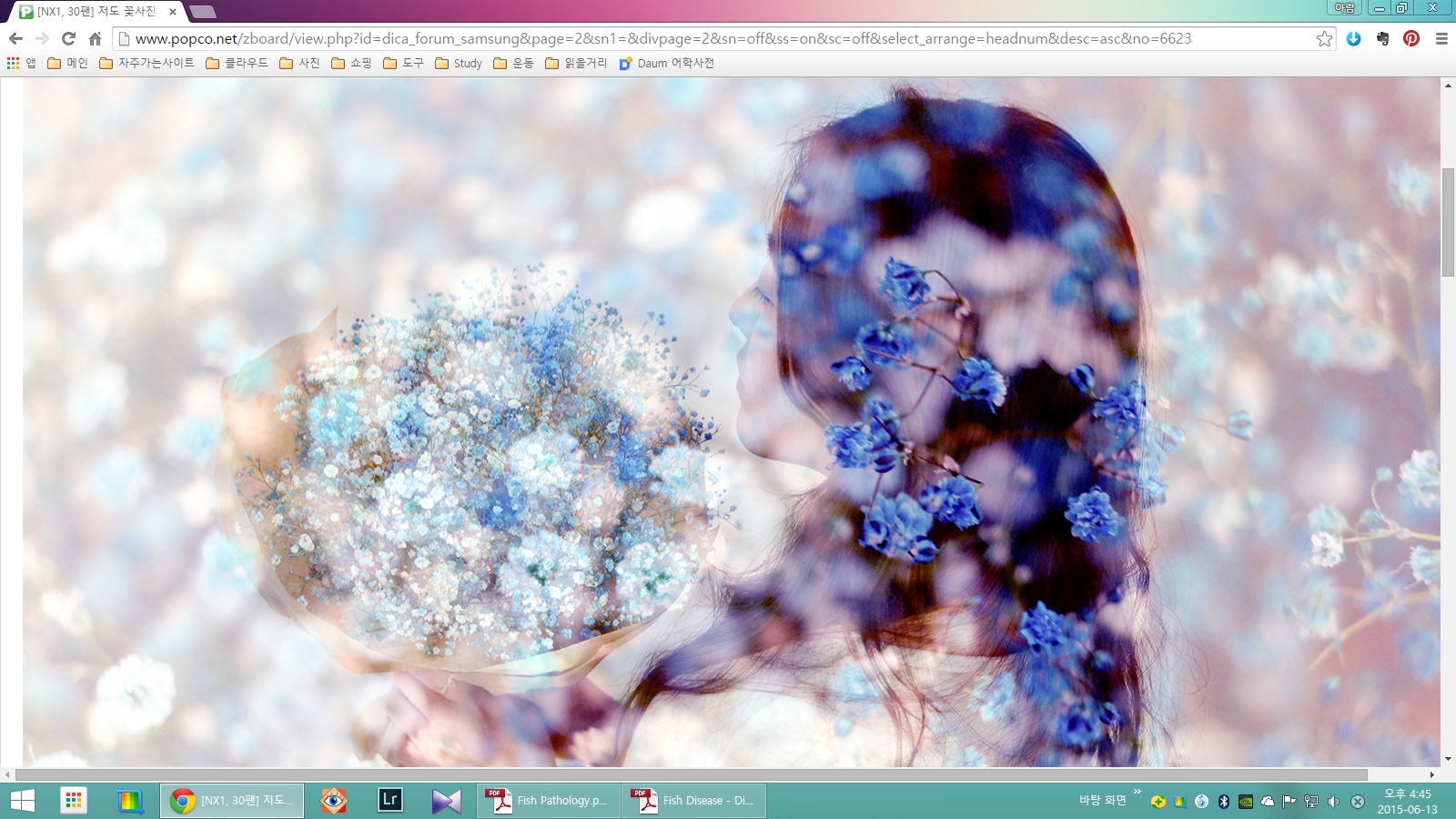Open the 앱 apps shortcut
This screenshot has width=1456, height=819.
[x=21, y=63]
